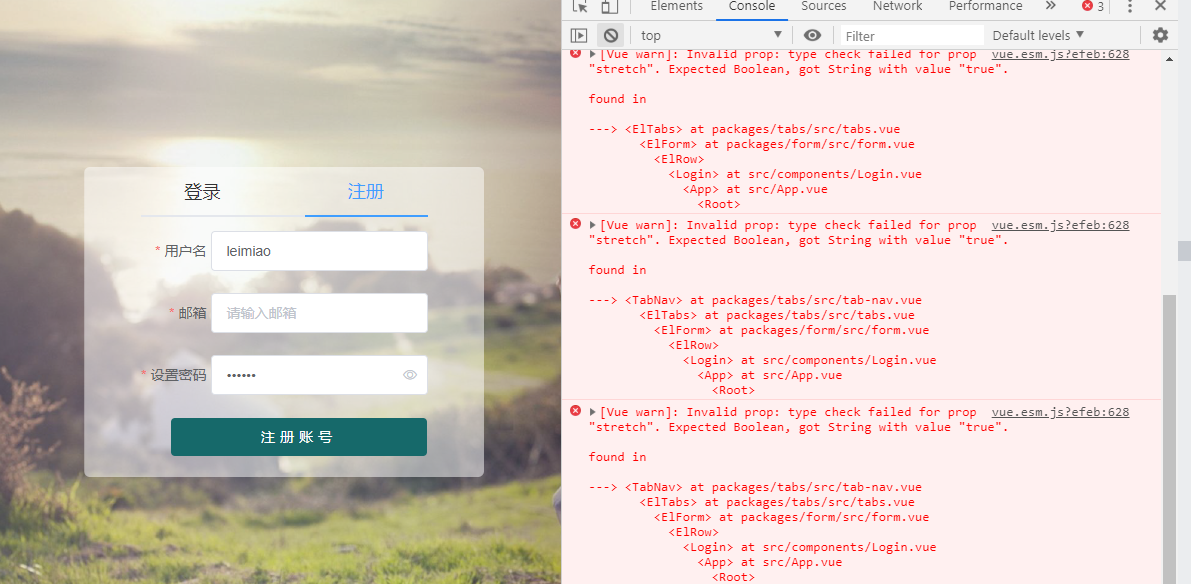This screenshot has height=584, width=1191.
Task: Open DevTools settings gear
Action: click(1160, 35)
